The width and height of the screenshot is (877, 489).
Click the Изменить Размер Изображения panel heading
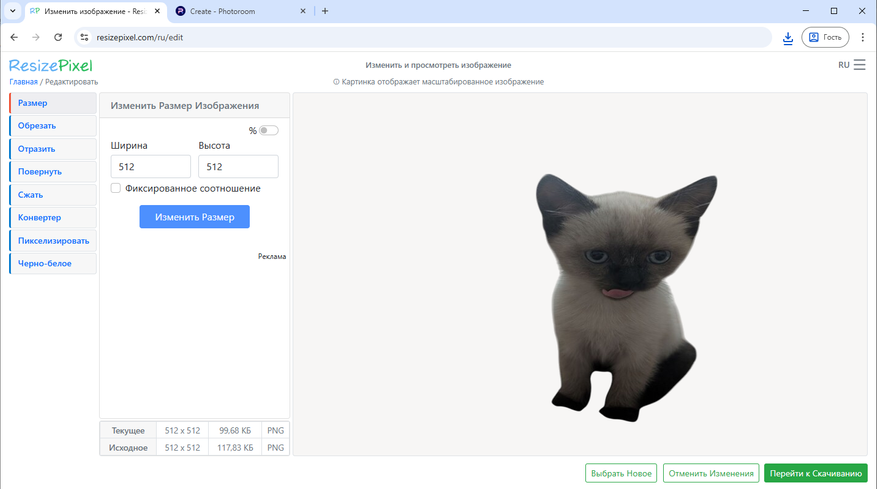[x=185, y=106]
